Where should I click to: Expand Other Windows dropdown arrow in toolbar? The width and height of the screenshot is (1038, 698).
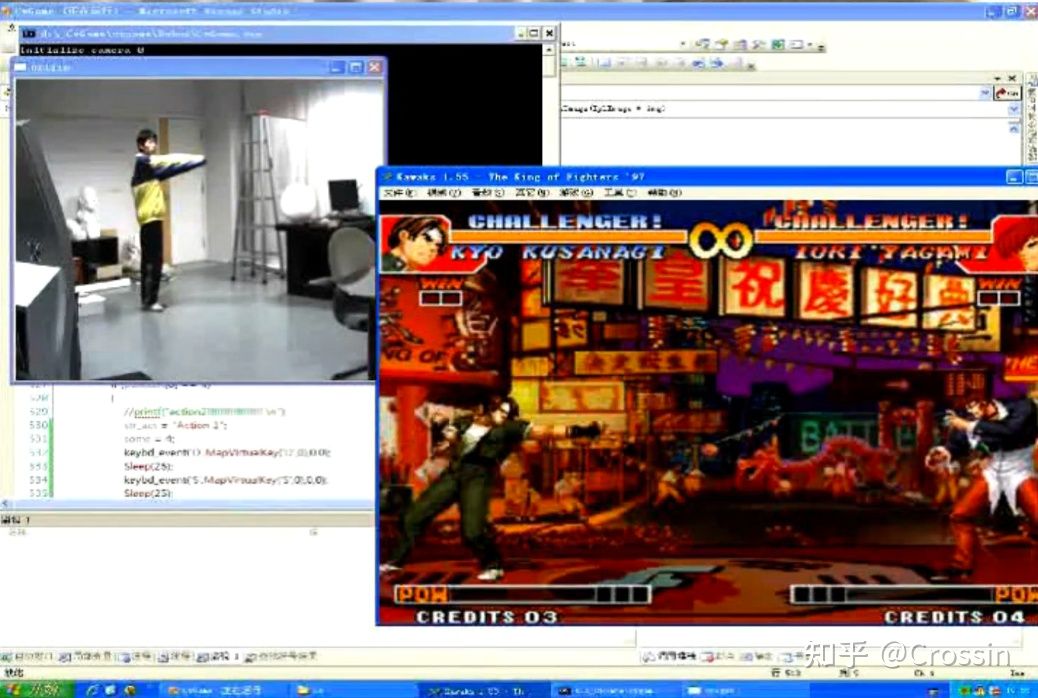point(810,45)
